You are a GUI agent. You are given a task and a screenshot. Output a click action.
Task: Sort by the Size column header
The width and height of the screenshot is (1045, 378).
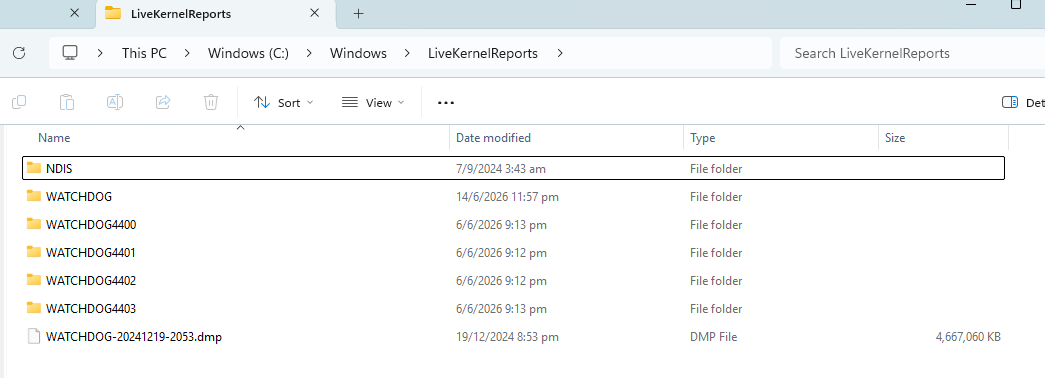[894, 138]
